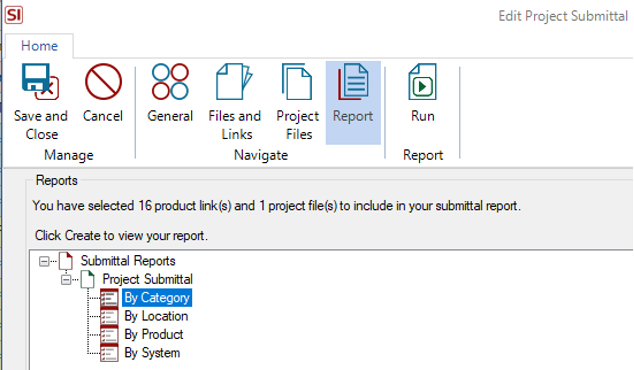Viewport: 634px width, 370px height.
Task: Click the Manage ribbon group label
Action: [x=69, y=155]
